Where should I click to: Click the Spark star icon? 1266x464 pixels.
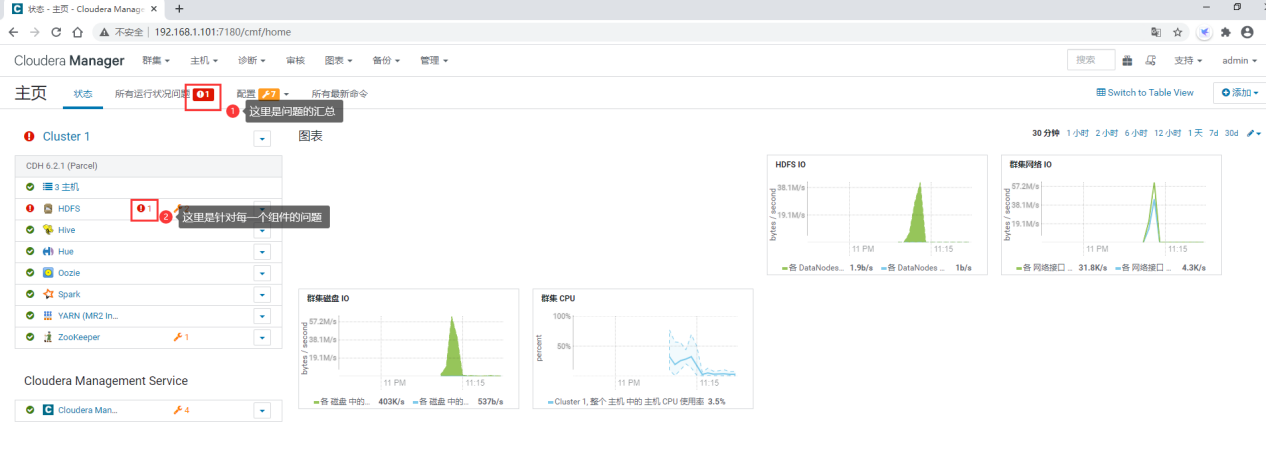coord(48,294)
